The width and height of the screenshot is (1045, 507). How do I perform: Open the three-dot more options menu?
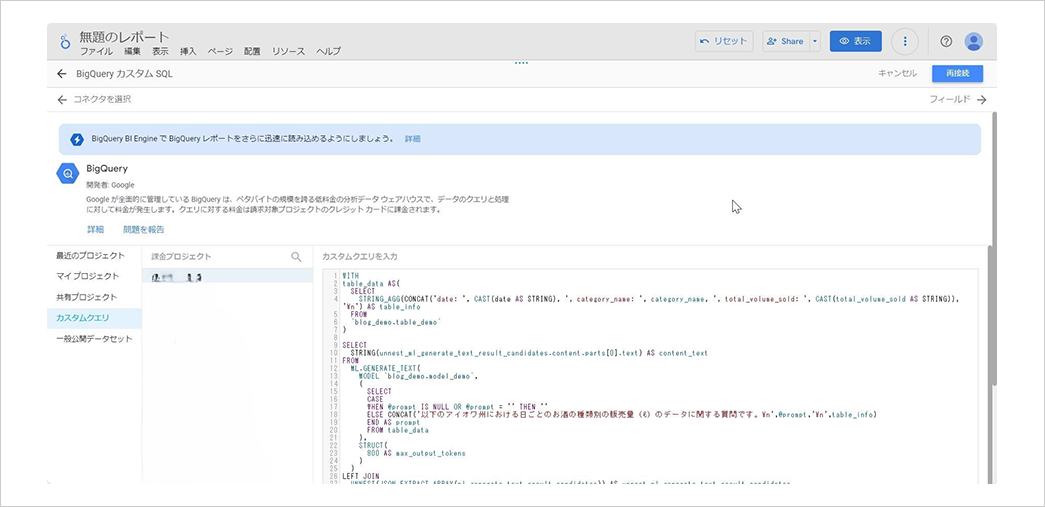click(x=904, y=41)
